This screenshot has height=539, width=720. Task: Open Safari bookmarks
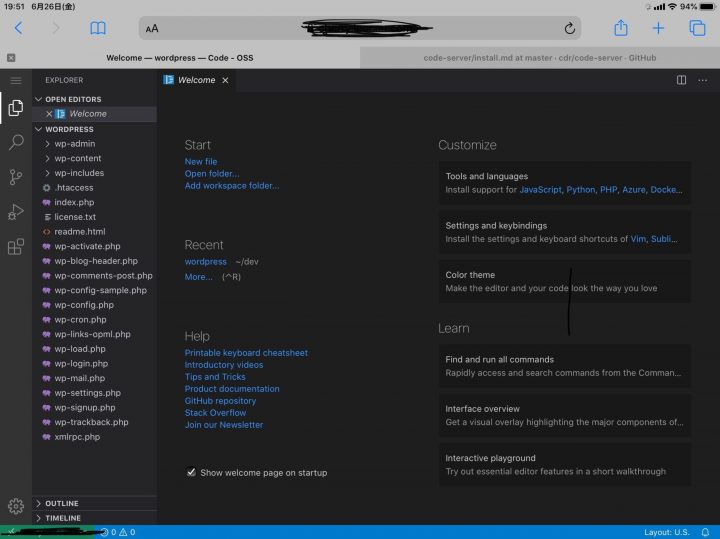point(97,28)
